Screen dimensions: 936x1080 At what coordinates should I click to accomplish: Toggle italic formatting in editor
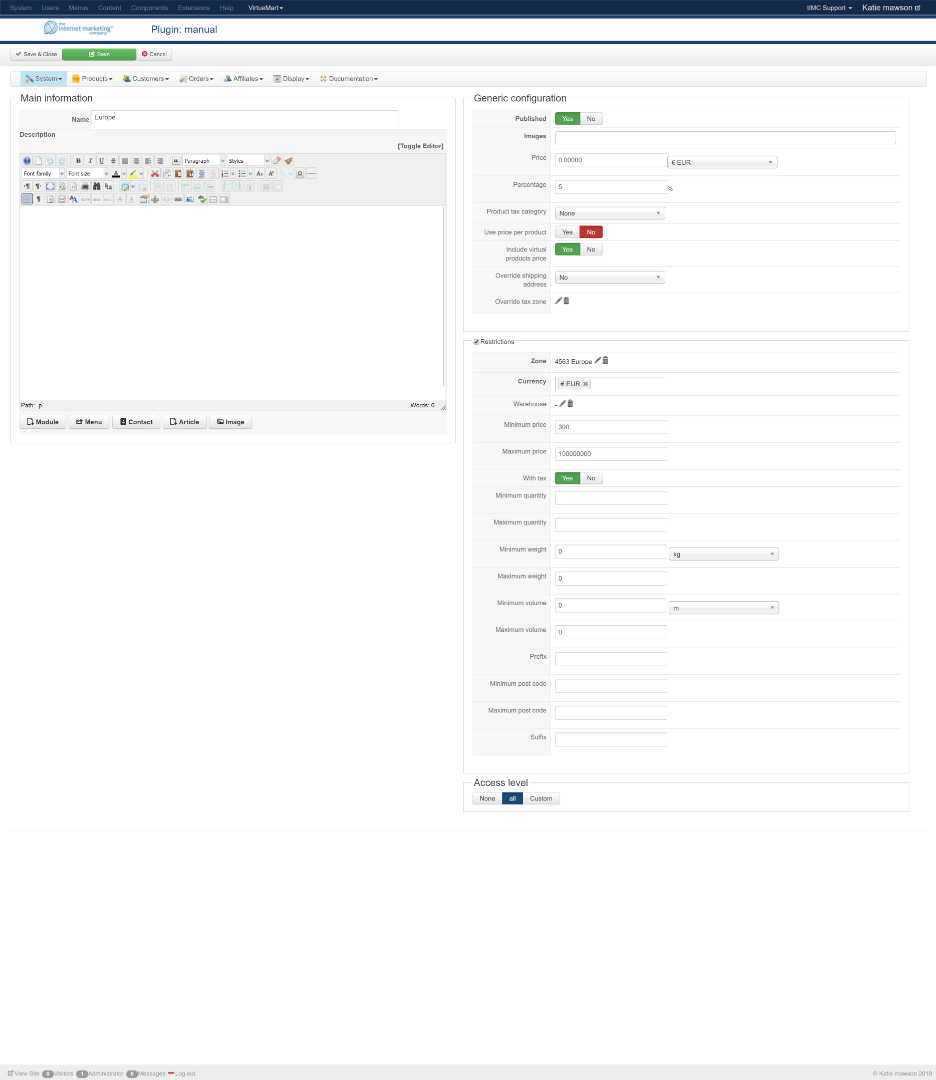pos(90,160)
